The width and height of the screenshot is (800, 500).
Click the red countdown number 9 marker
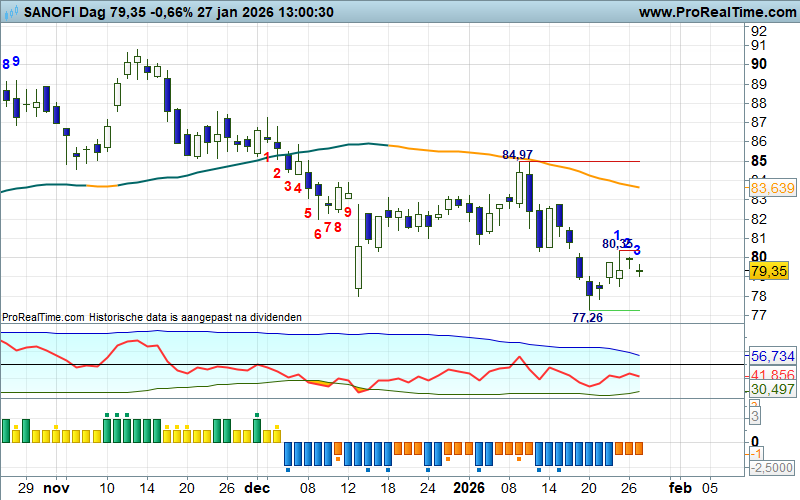pyautogui.click(x=348, y=212)
